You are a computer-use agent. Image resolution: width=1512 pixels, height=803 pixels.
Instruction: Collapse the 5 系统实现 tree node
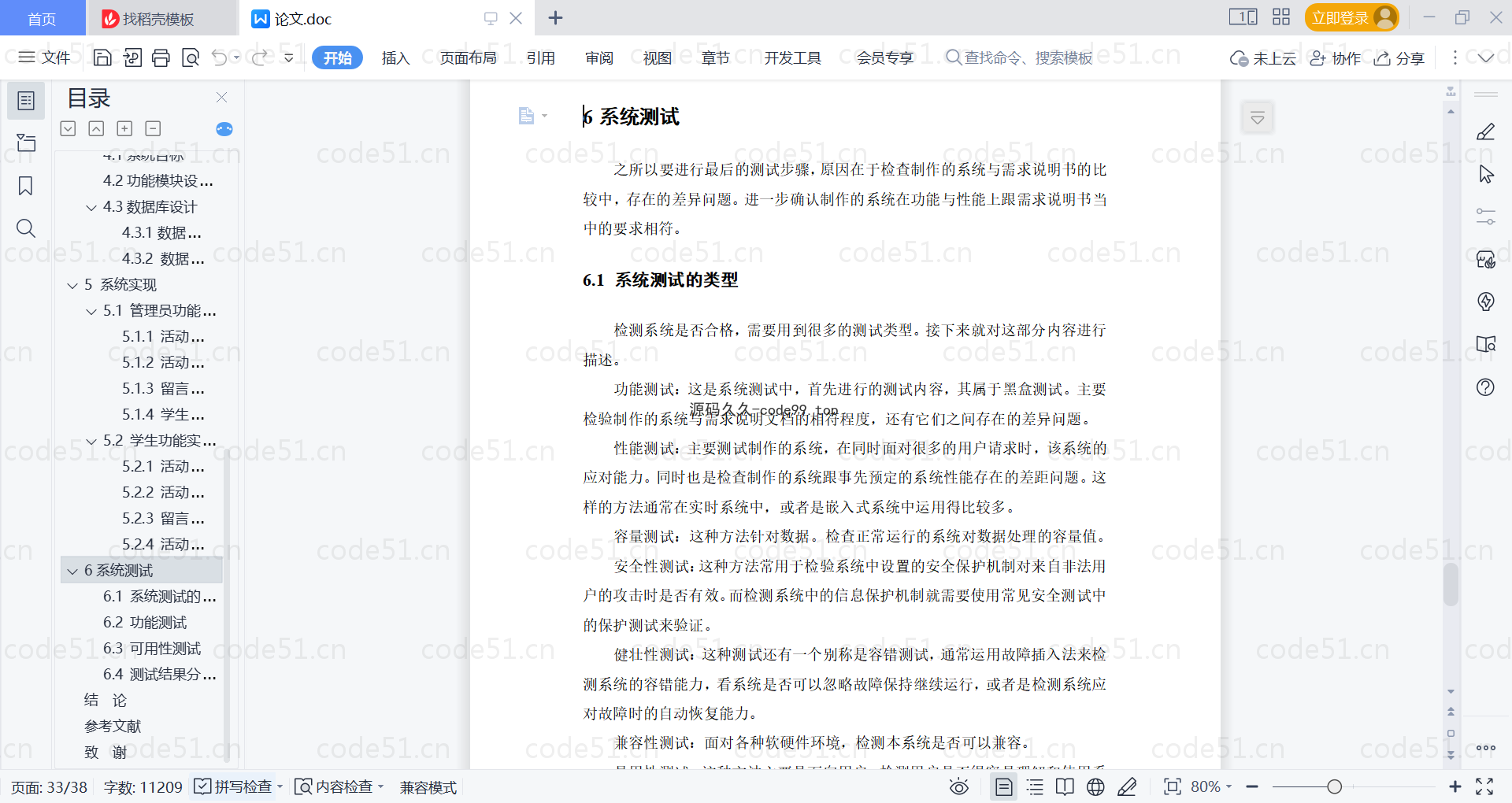pos(72,285)
